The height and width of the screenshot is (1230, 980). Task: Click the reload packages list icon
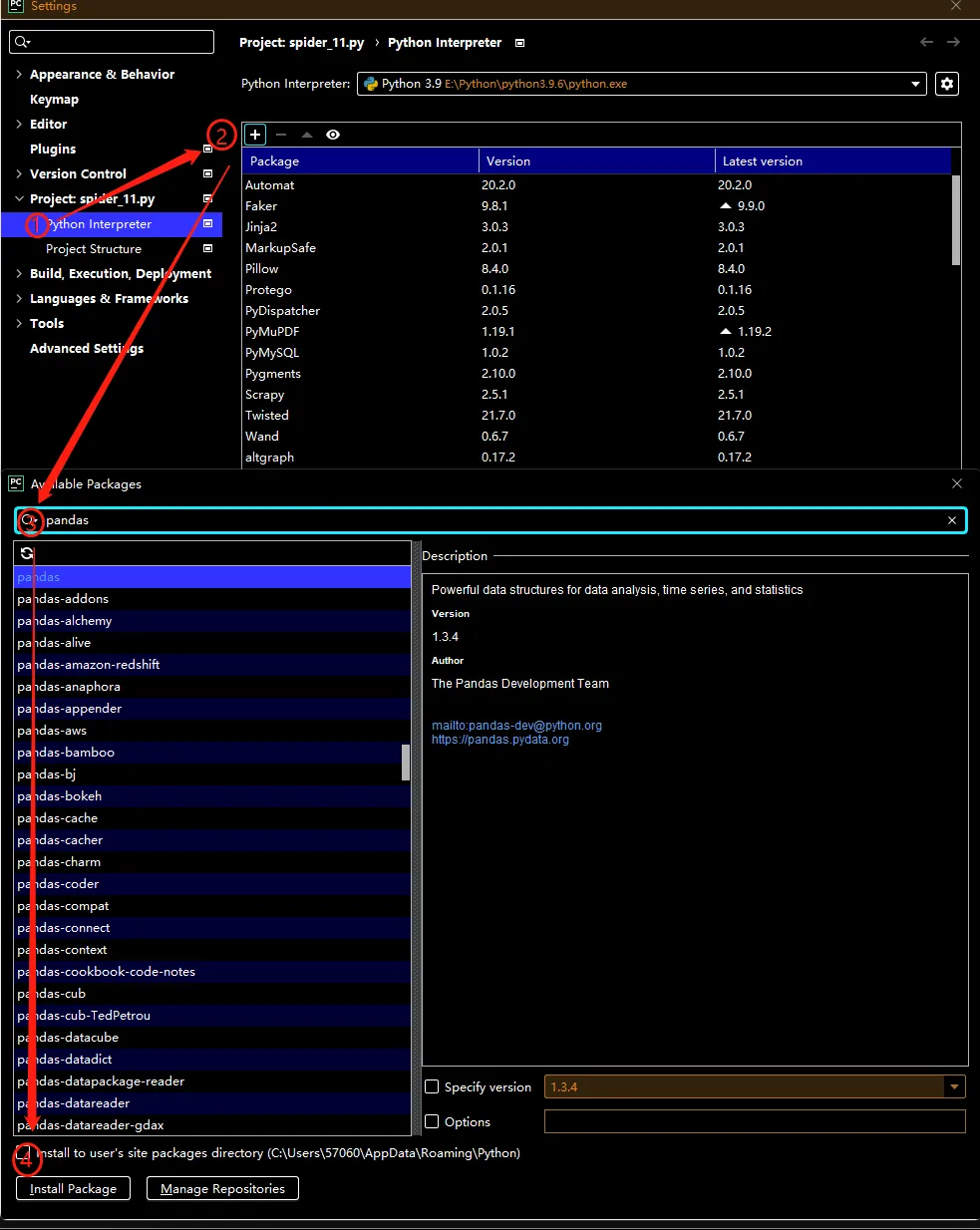[27, 553]
